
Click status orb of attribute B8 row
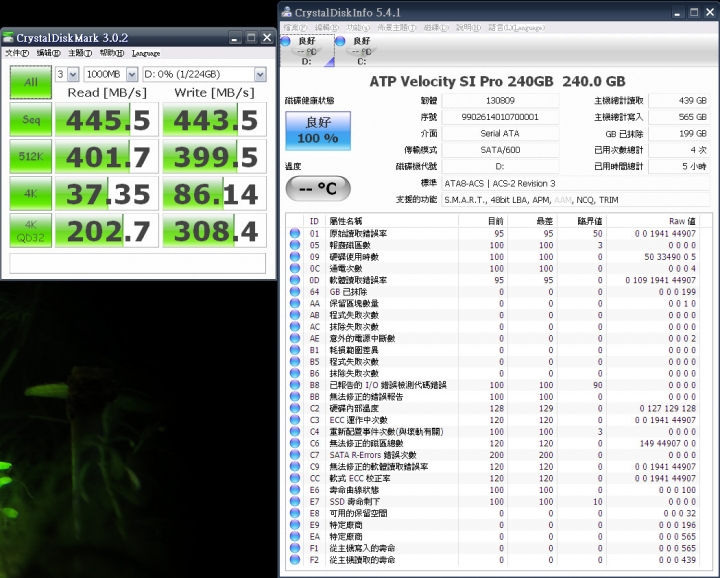click(x=295, y=385)
